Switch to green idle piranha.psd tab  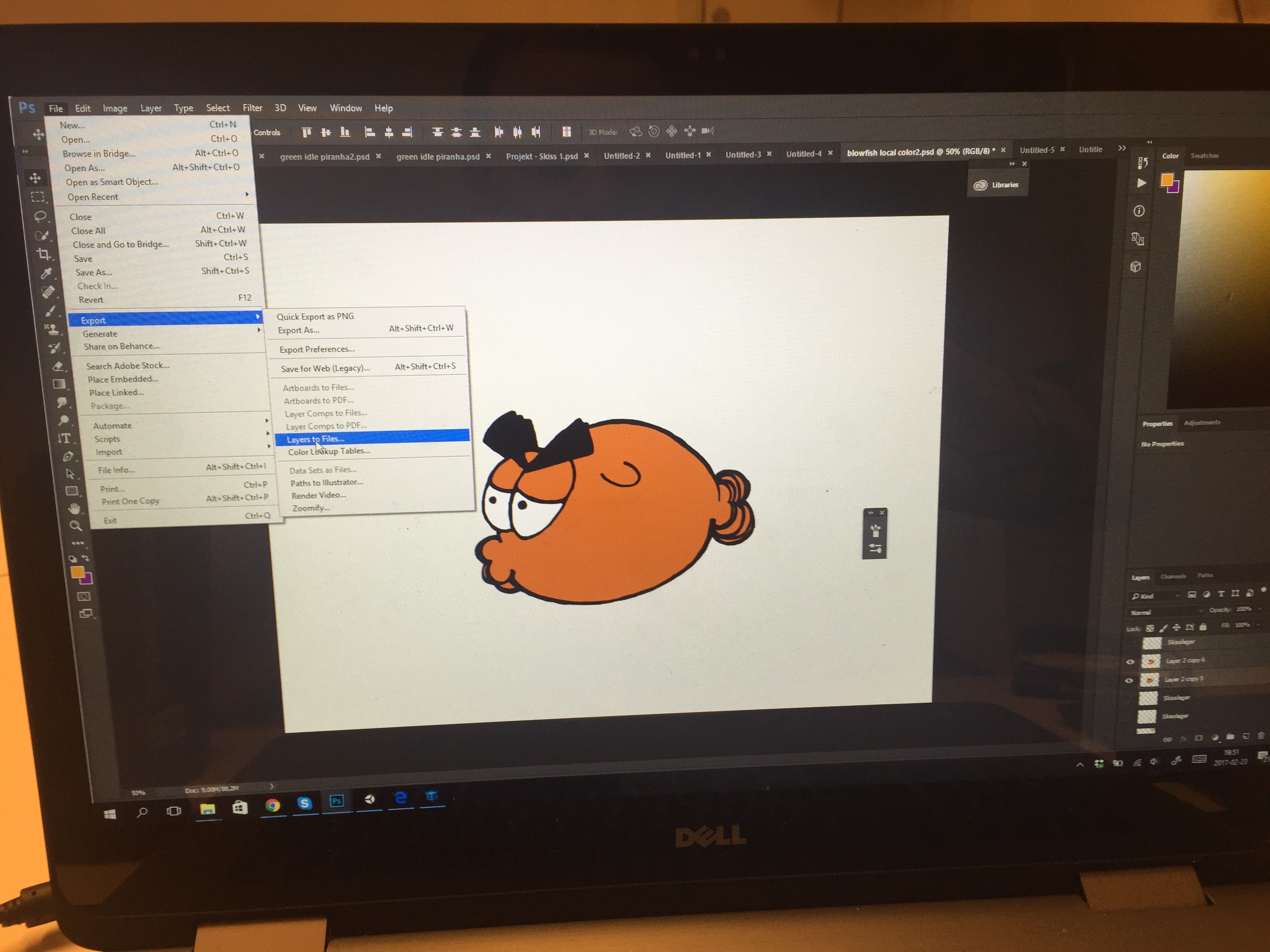tap(437, 157)
